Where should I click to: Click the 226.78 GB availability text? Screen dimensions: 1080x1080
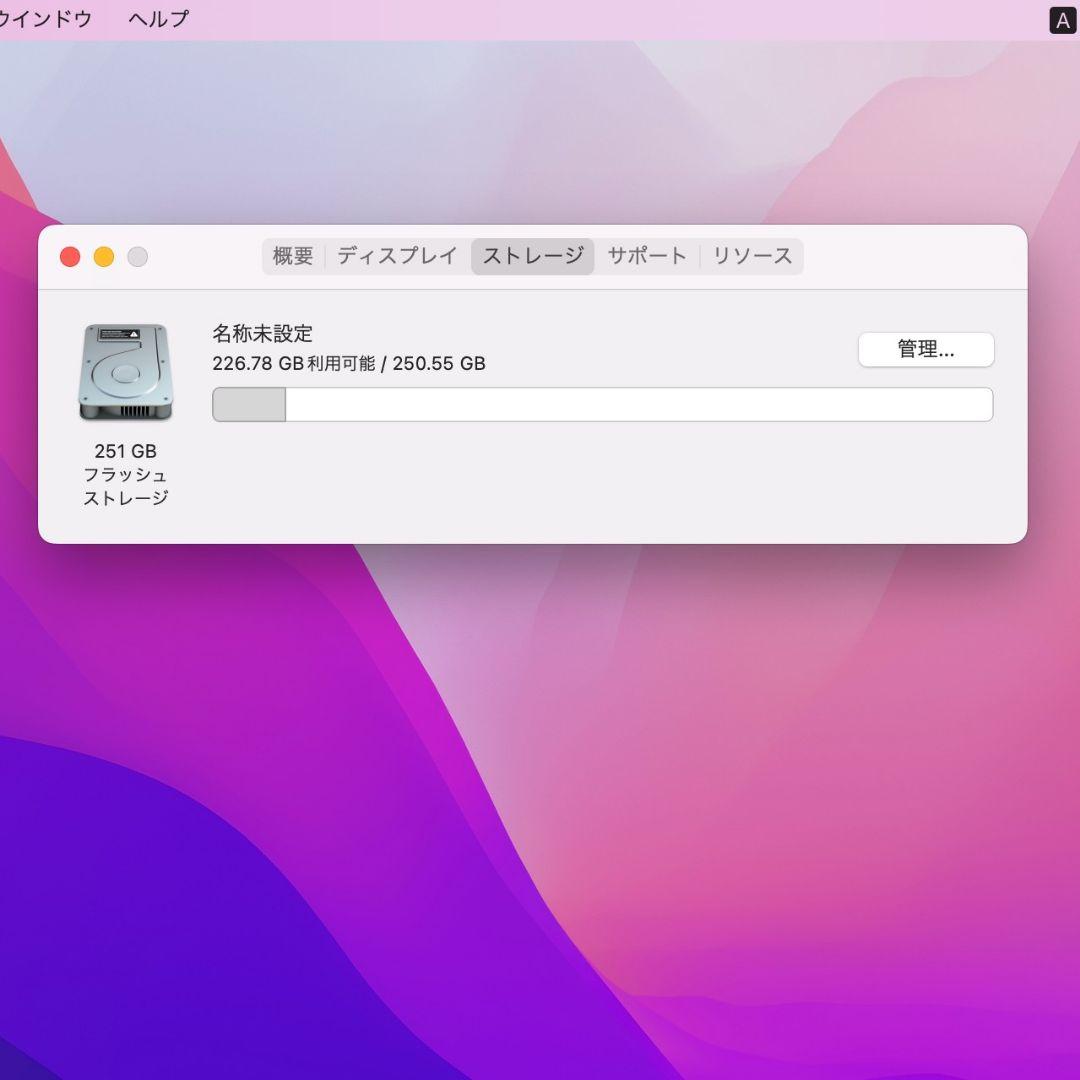click(x=348, y=363)
